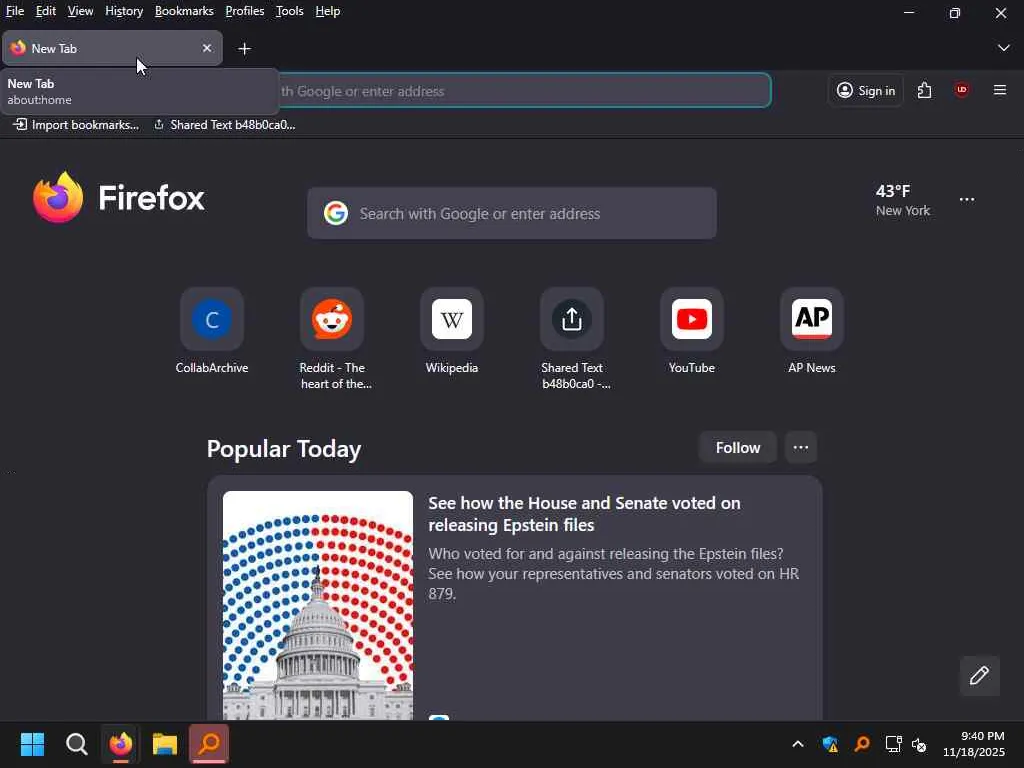Open the History menu

[124, 11]
